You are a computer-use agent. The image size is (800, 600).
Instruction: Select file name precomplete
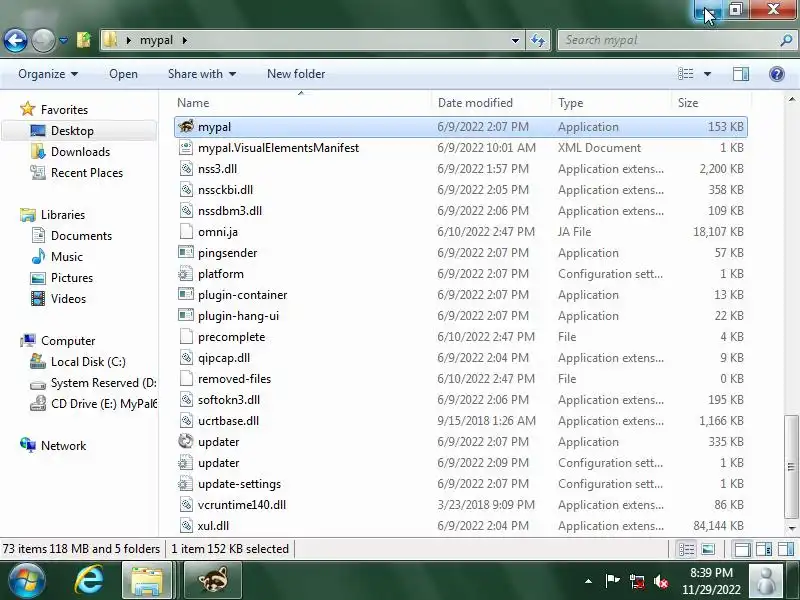coord(232,337)
